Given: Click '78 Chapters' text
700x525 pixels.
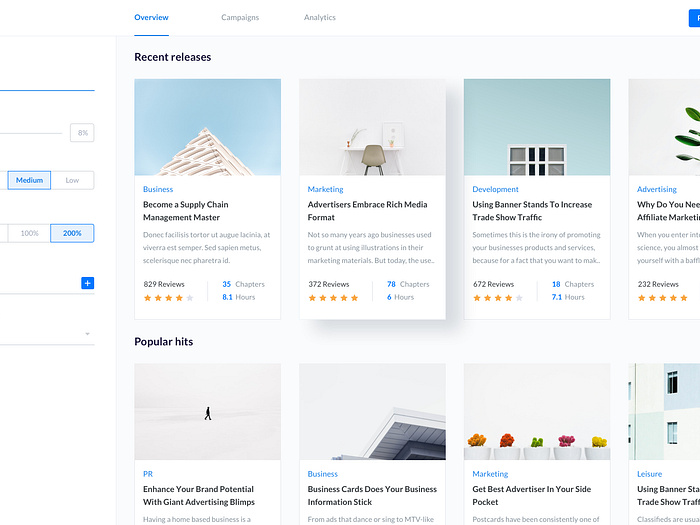Looking at the screenshot, I should click(408, 284).
